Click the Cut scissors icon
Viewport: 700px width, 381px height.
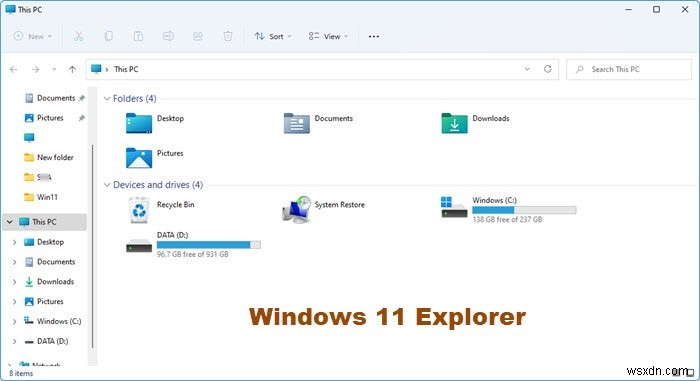point(79,36)
